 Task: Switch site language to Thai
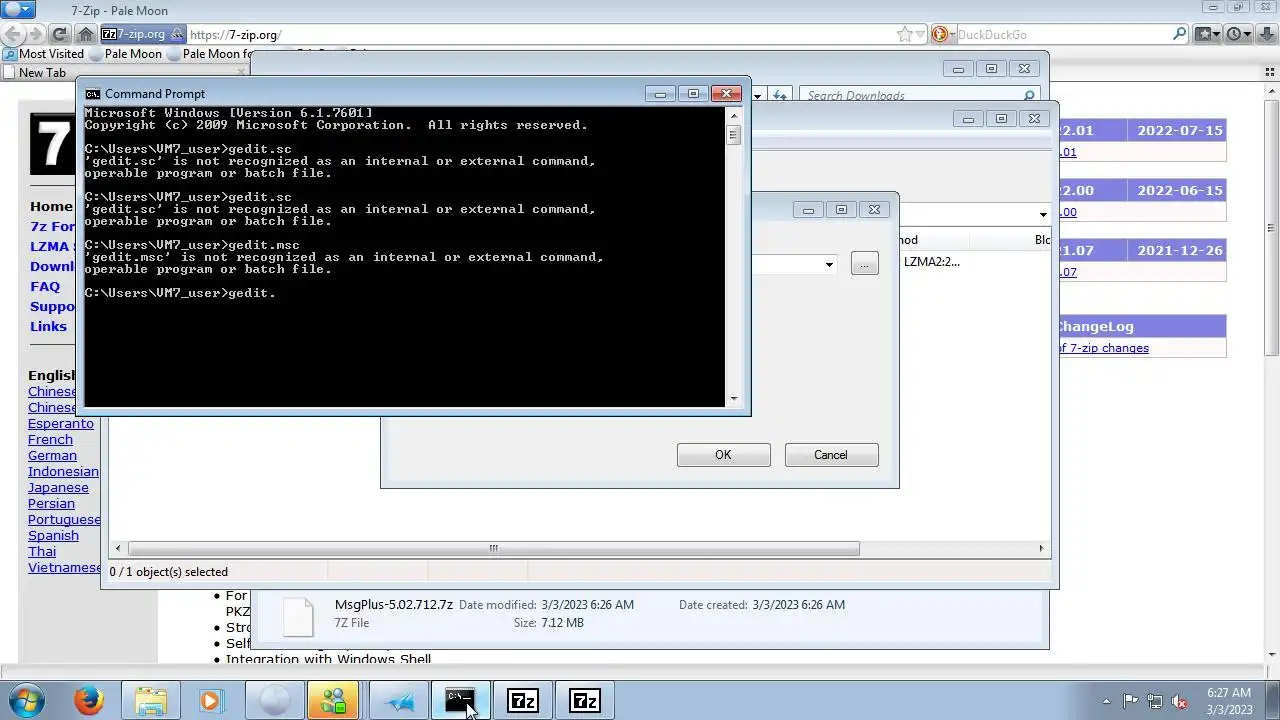point(42,551)
